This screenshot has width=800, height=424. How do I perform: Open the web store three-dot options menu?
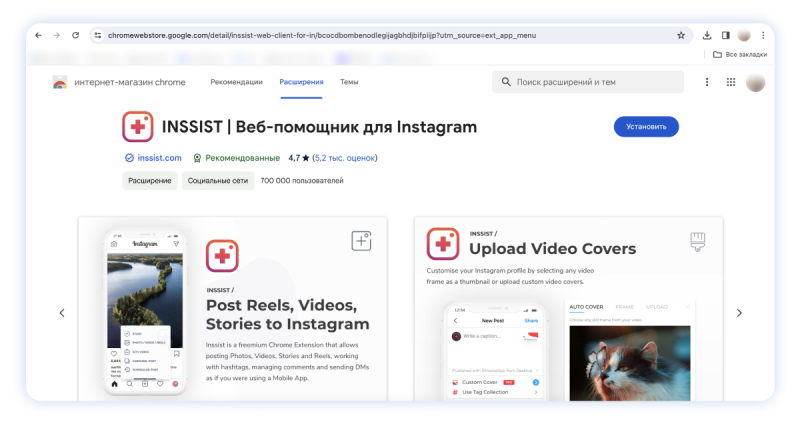click(x=707, y=82)
